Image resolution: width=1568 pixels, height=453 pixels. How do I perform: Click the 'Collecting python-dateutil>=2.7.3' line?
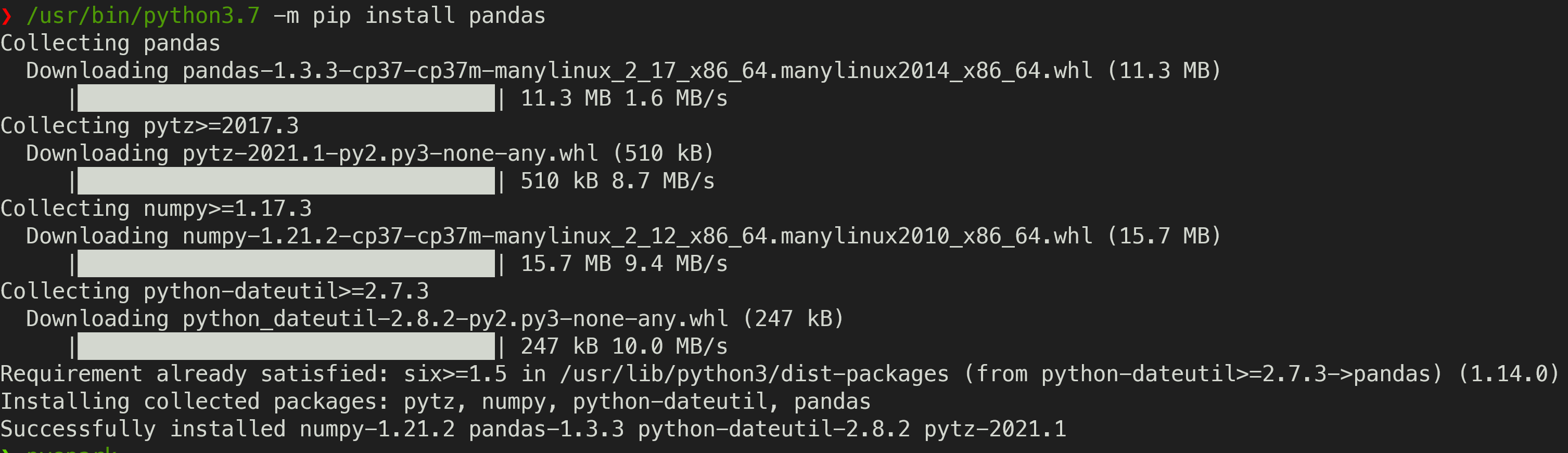click(x=214, y=292)
